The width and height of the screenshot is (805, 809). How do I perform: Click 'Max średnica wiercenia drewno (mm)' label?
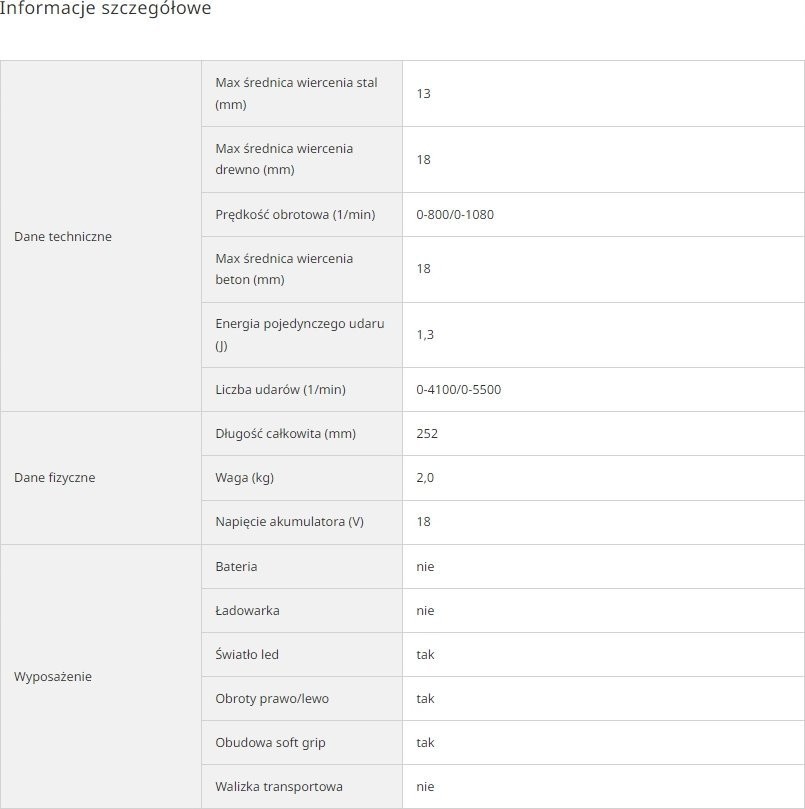tap(284, 159)
